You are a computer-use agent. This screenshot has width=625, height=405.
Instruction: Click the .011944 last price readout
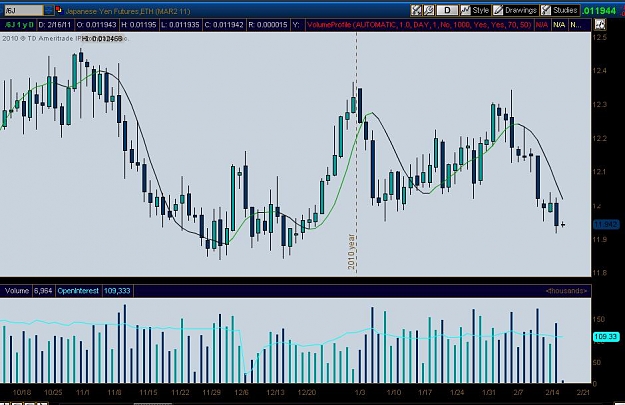pyautogui.click(x=599, y=11)
